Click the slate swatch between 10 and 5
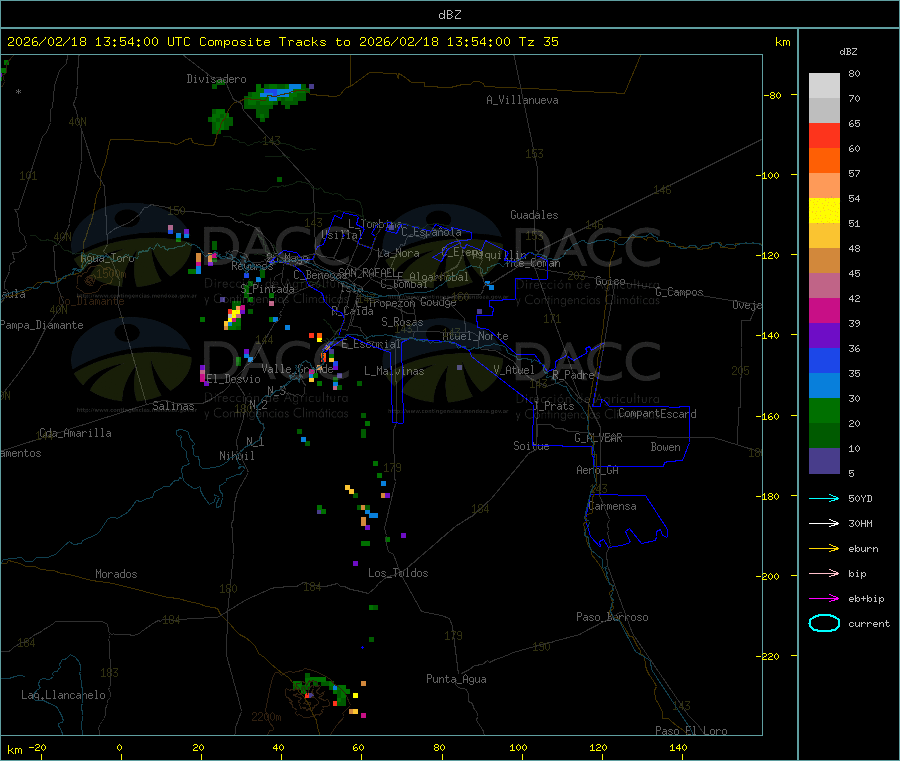This screenshot has width=900, height=761. tap(824, 461)
